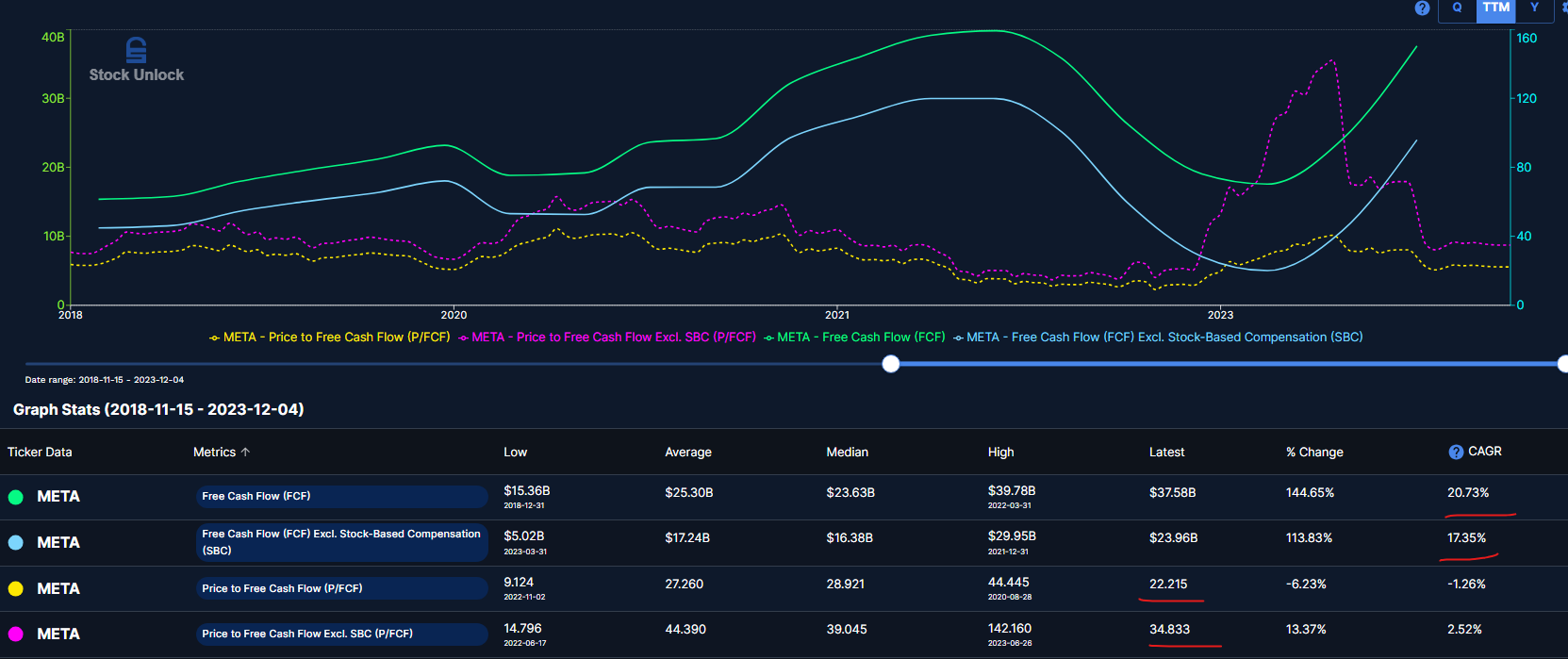The height and width of the screenshot is (659, 1568).
Task: Click the 34.833 latest value
Action: coord(1169,630)
